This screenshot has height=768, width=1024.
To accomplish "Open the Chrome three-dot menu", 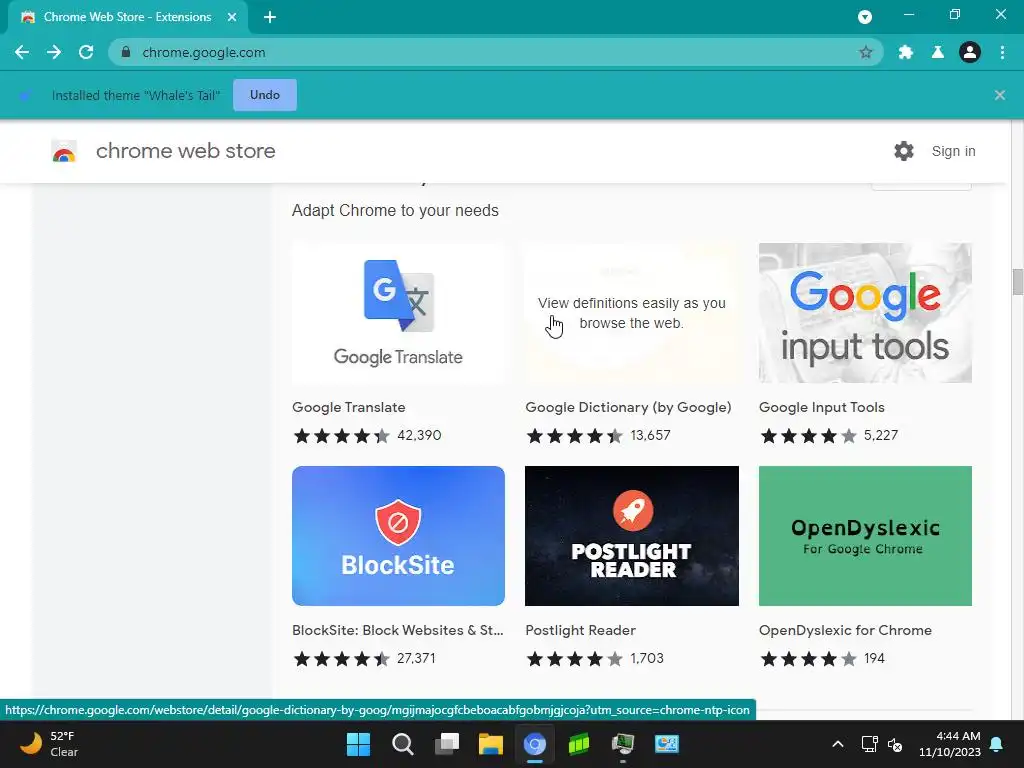I will click(x=1002, y=52).
